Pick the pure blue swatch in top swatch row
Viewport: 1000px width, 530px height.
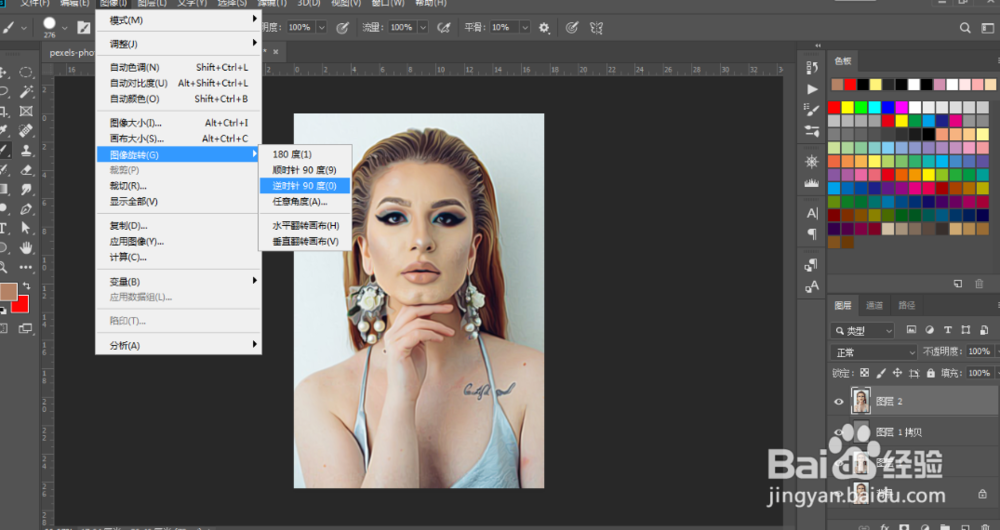click(888, 107)
